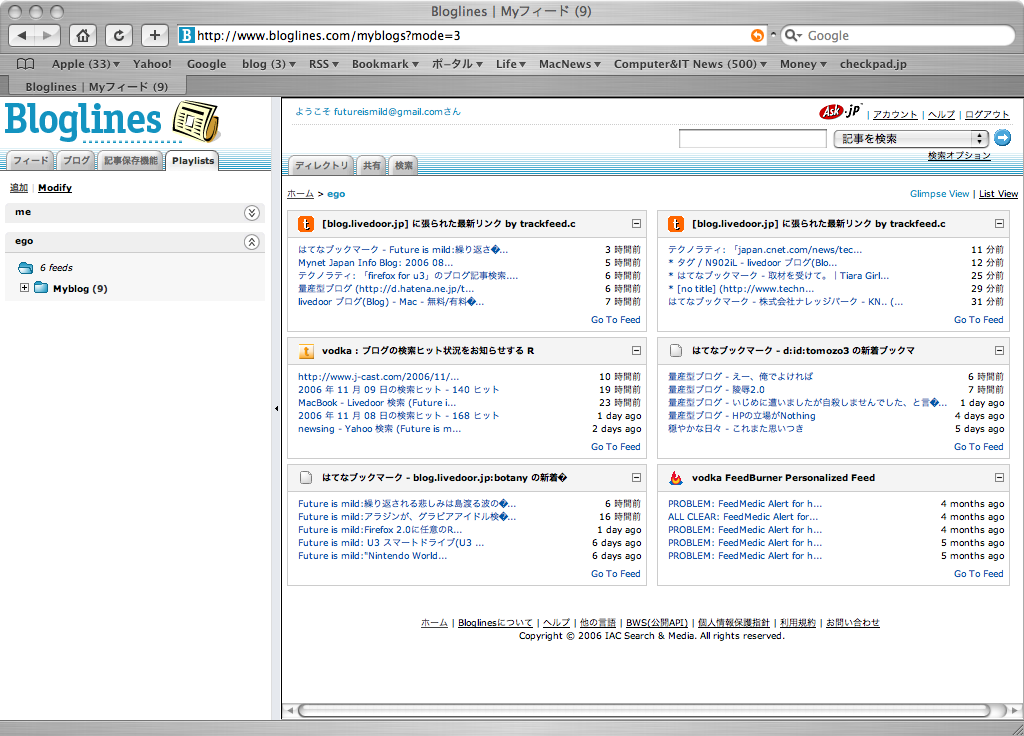
Task: Open the blog (3) bookmarks dropdown
Action: pos(268,64)
